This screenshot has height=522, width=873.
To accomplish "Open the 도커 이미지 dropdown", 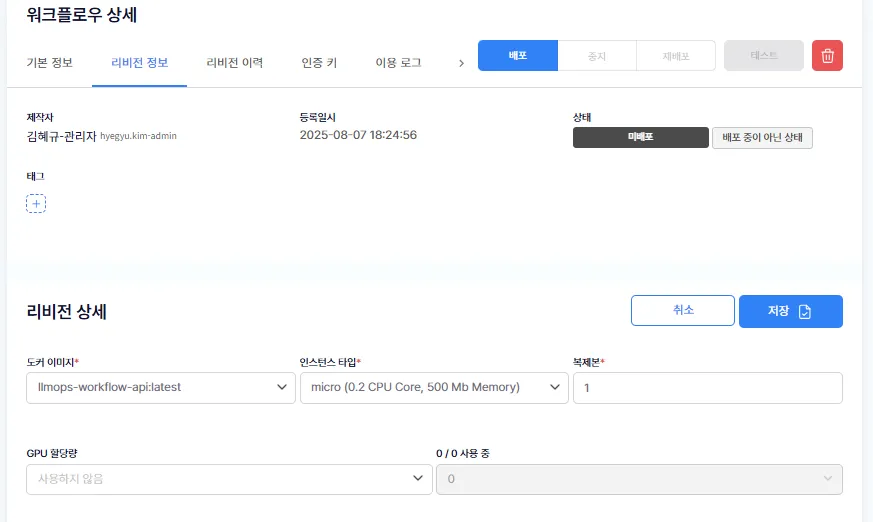I will [160, 388].
